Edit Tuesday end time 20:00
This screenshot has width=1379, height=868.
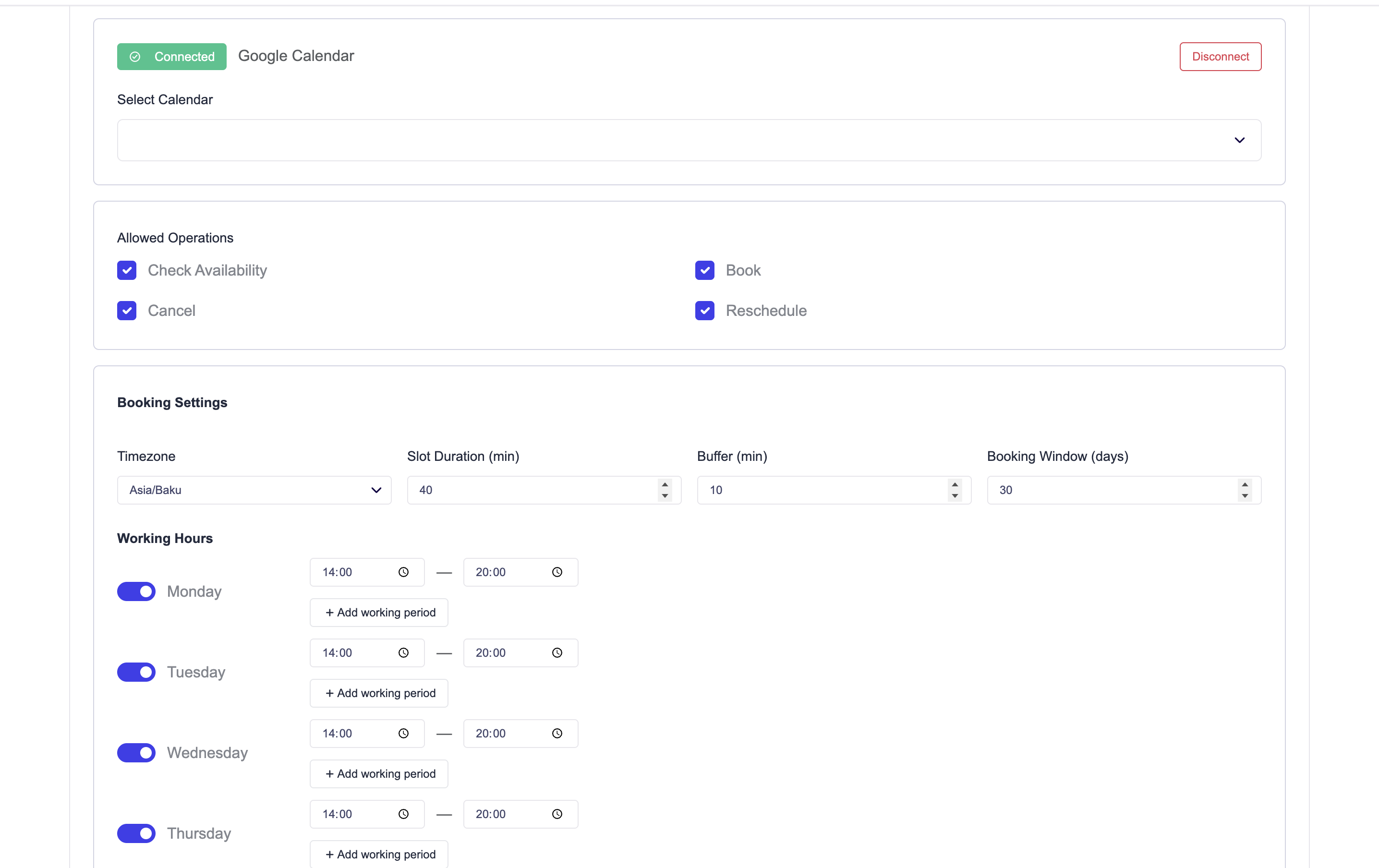coord(520,653)
